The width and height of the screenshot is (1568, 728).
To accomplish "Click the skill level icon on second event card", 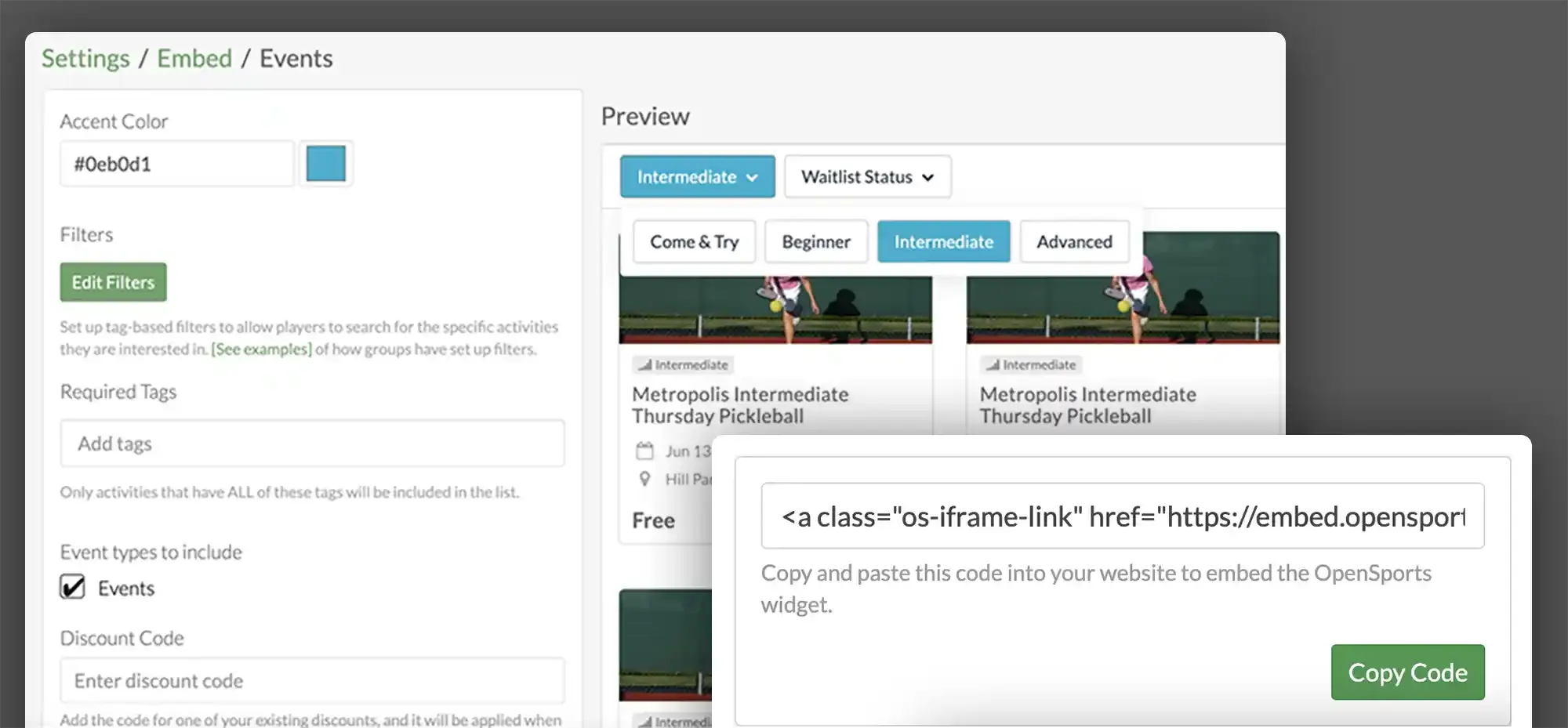I will (993, 365).
